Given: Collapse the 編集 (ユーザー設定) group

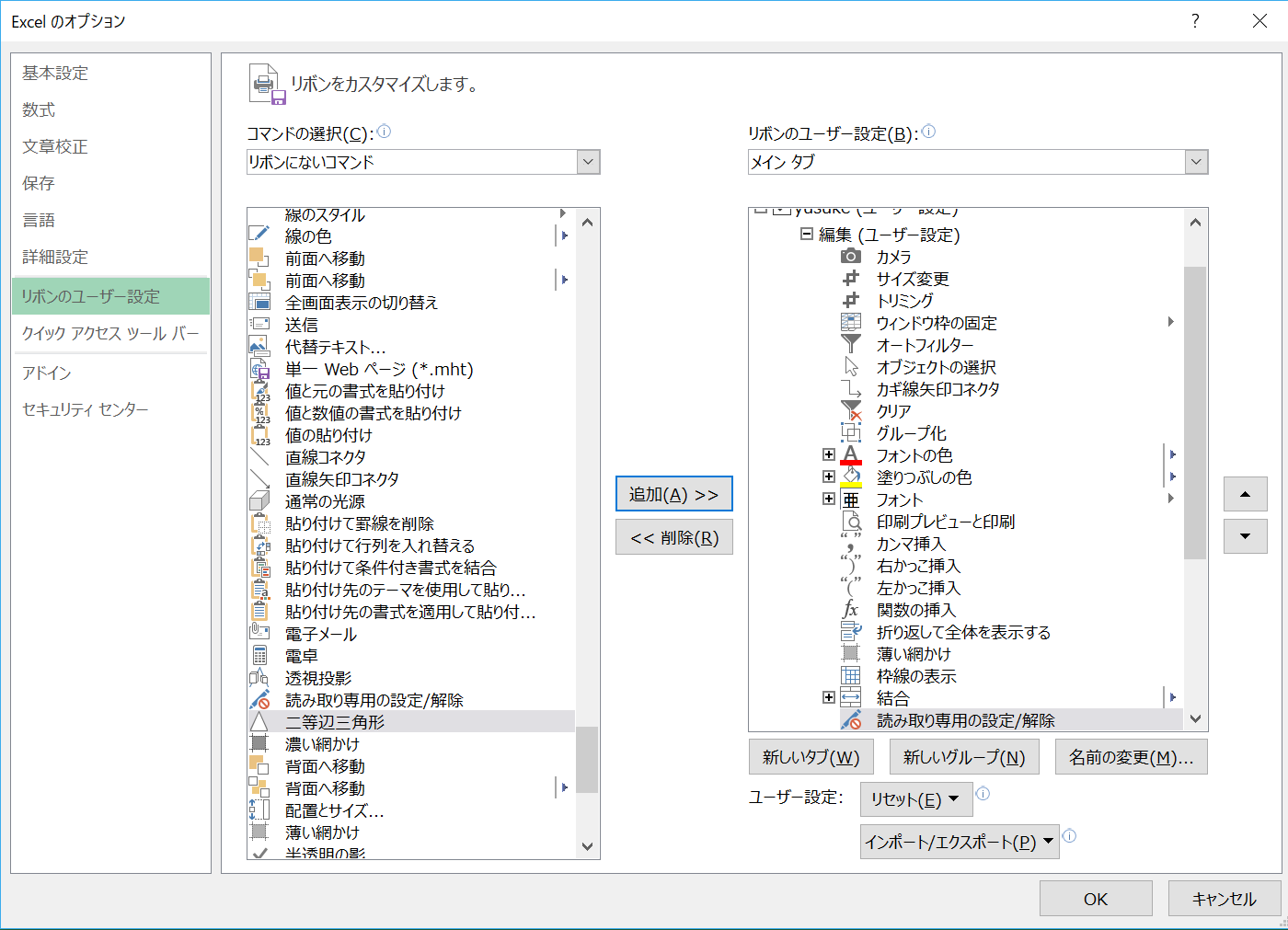Looking at the screenshot, I should (x=807, y=235).
